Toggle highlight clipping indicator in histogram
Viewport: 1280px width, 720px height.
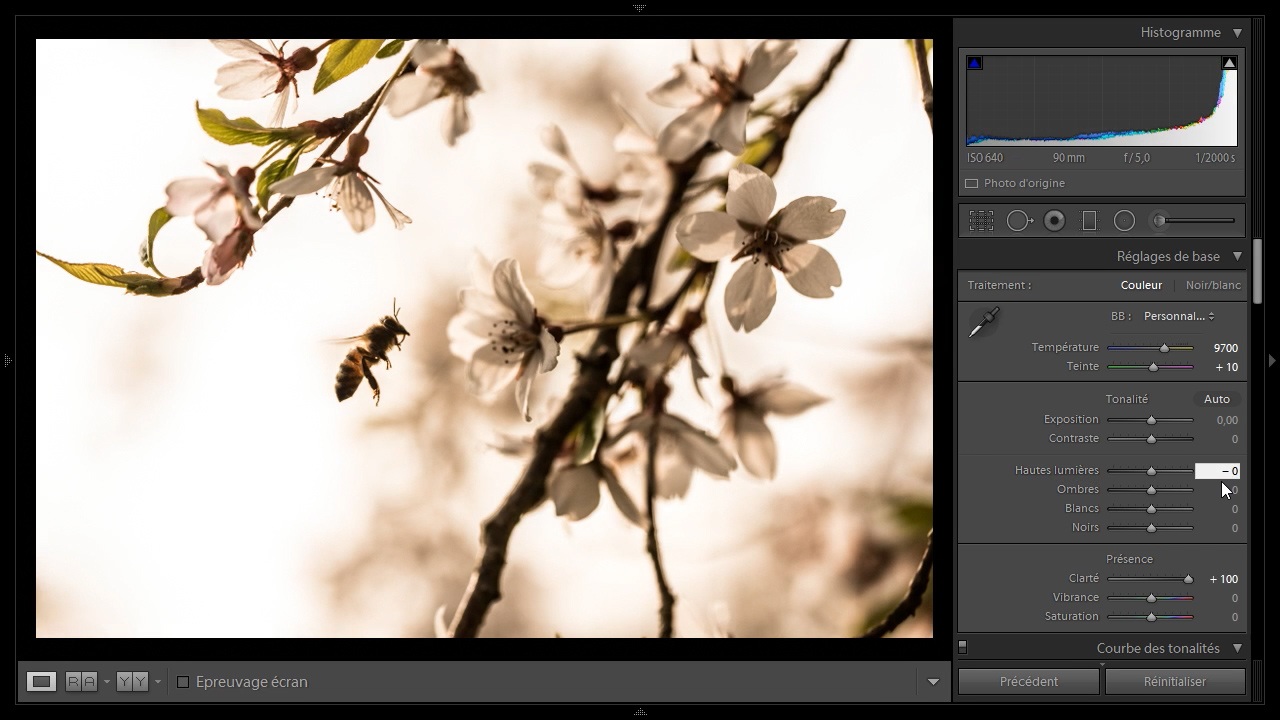(x=1229, y=63)
